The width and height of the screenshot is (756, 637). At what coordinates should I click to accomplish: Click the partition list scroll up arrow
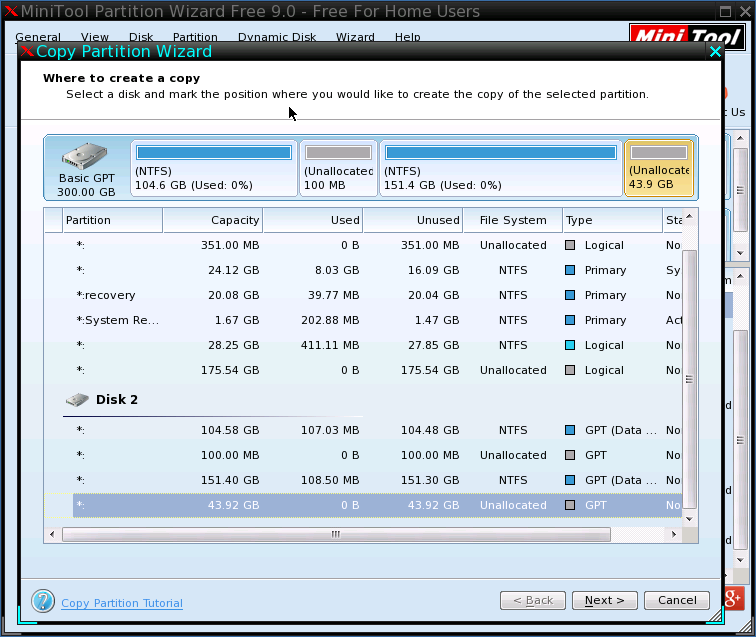[x=689, y=217]
